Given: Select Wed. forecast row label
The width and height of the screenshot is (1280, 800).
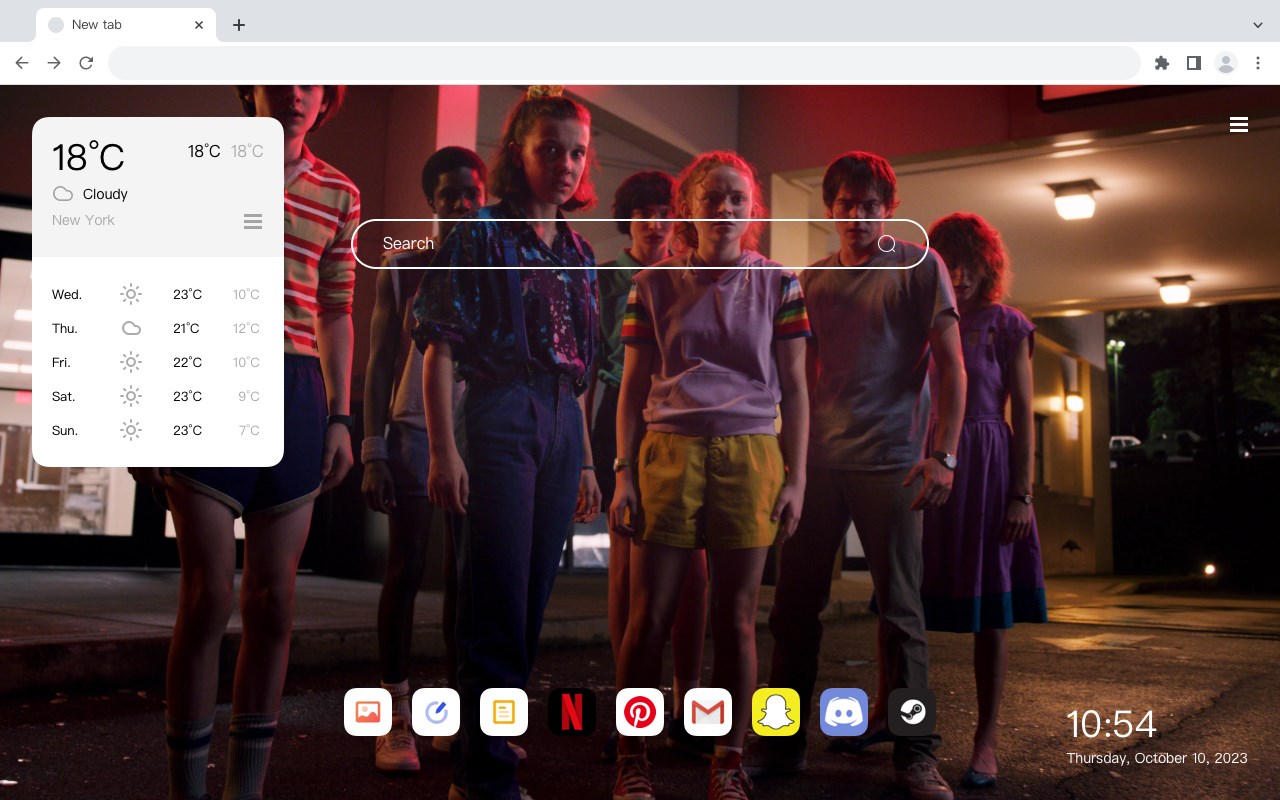Looking at the screenshot, I should (x=67, y=295).
